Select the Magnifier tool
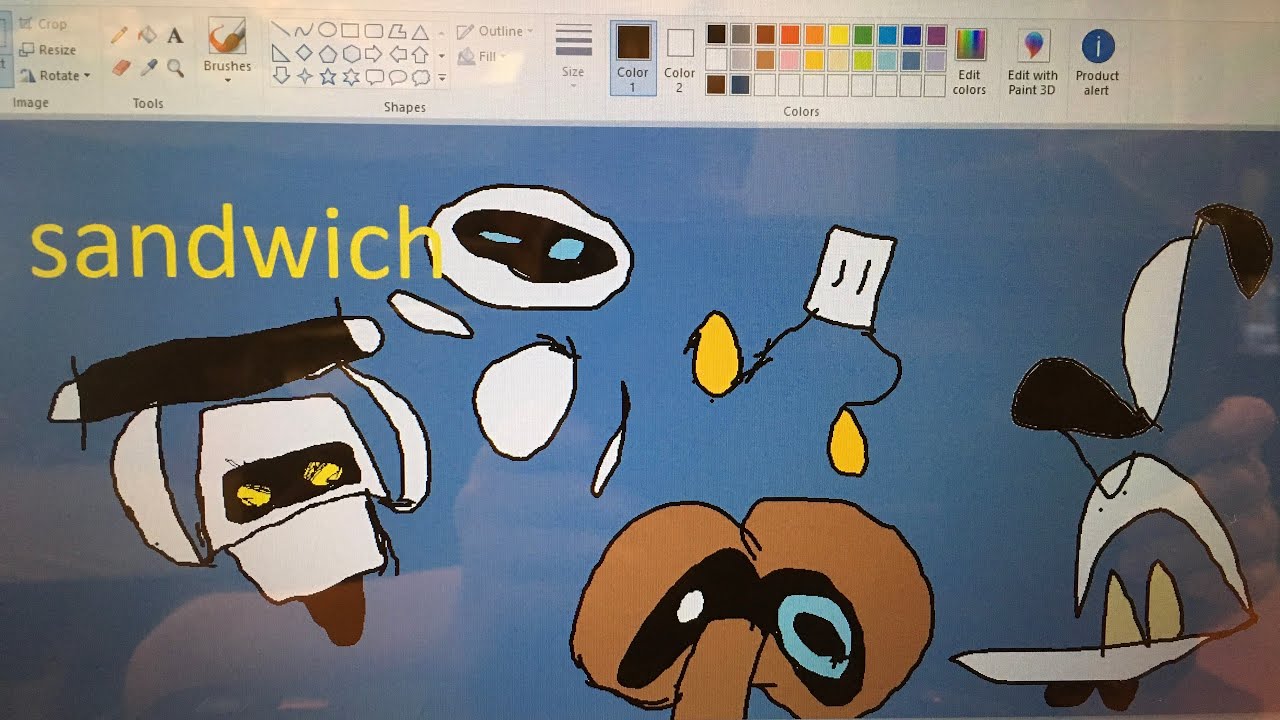Viewport: 1280px width, 720px height. pyautogui.click(x=175, y=68)
